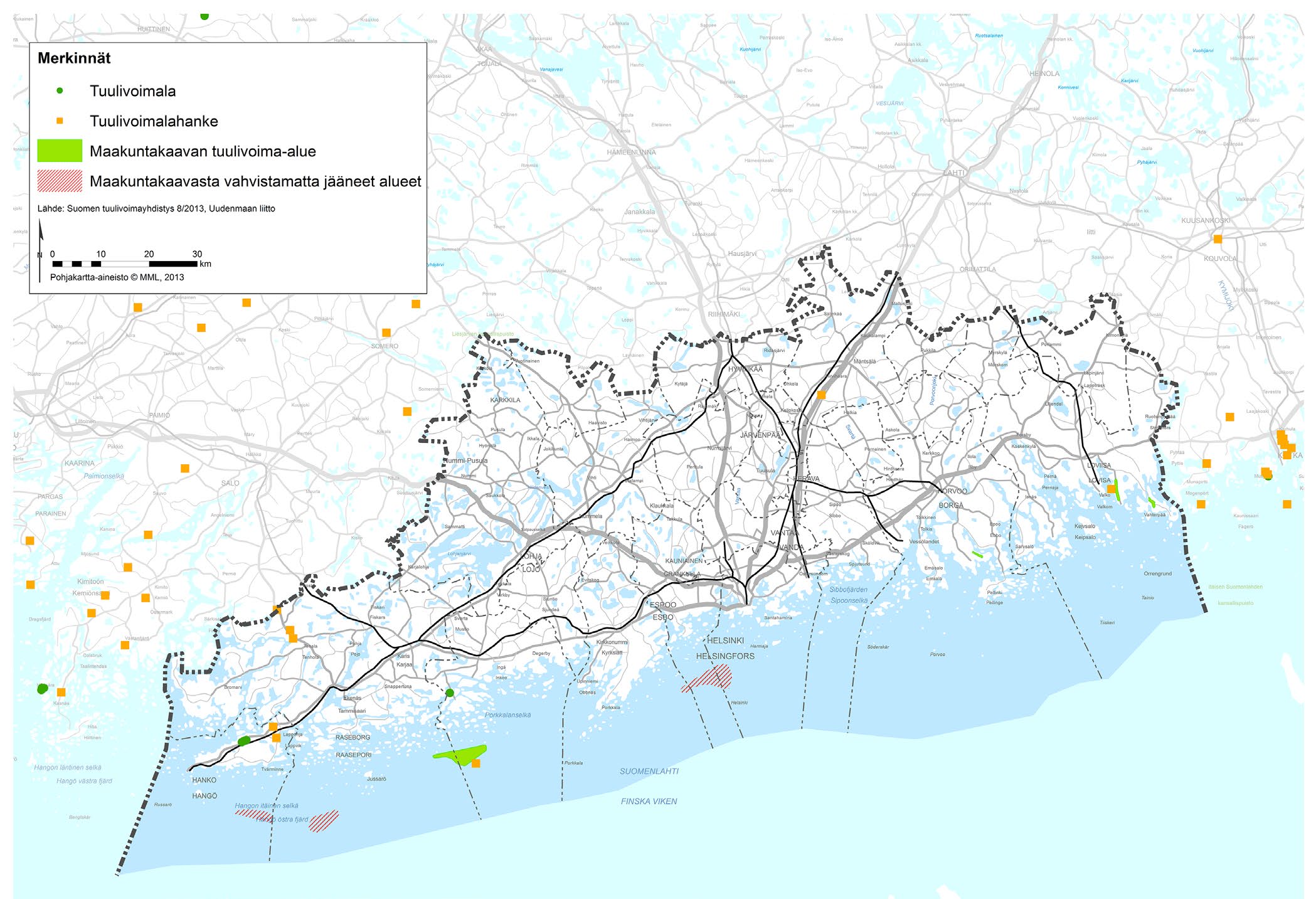1316x899 pixels.
Task: Click the HUITTINEN label
Action: click(154, 29)
